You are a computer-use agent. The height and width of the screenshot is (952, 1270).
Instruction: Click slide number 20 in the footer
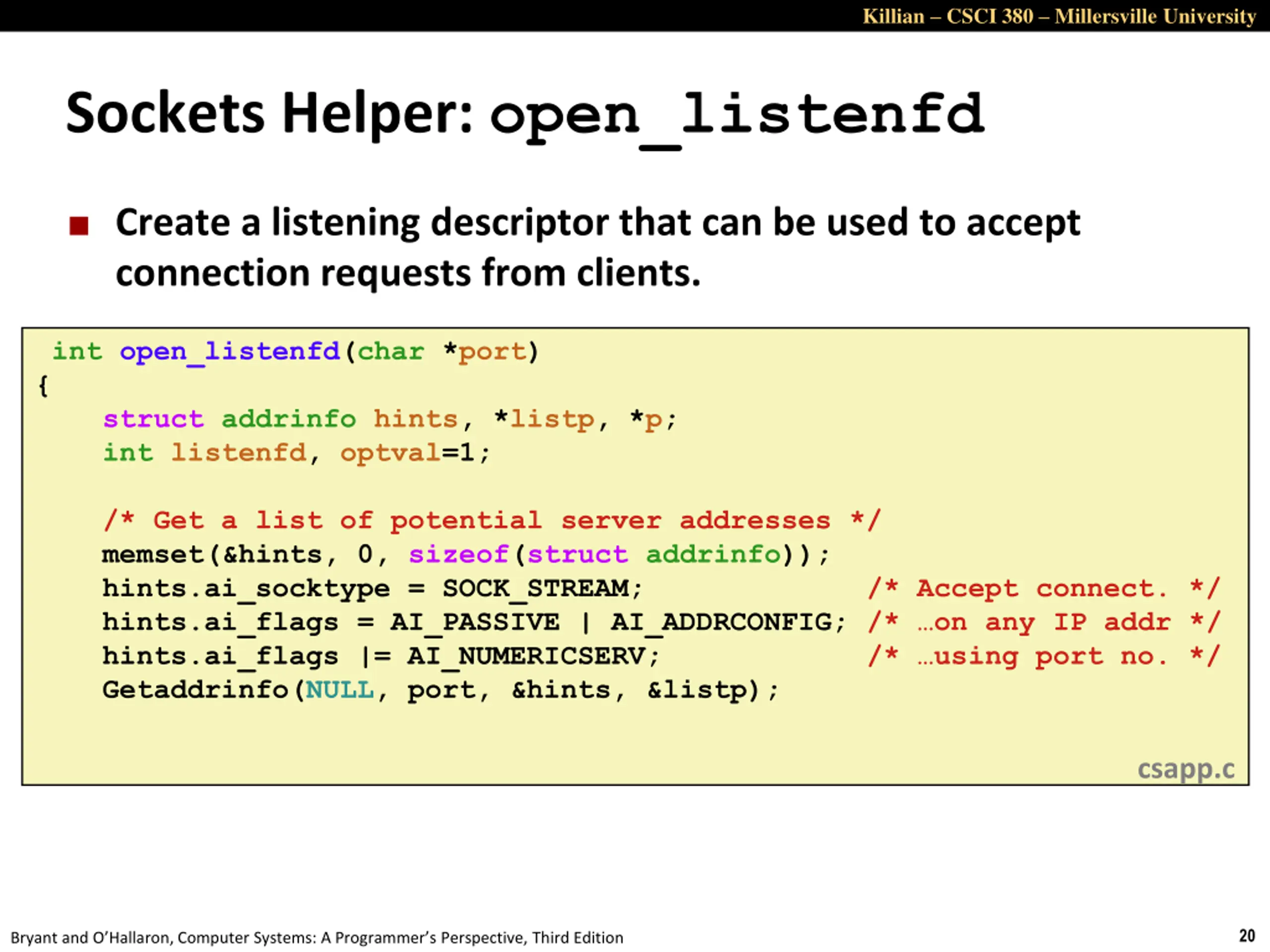(1247, 935)
